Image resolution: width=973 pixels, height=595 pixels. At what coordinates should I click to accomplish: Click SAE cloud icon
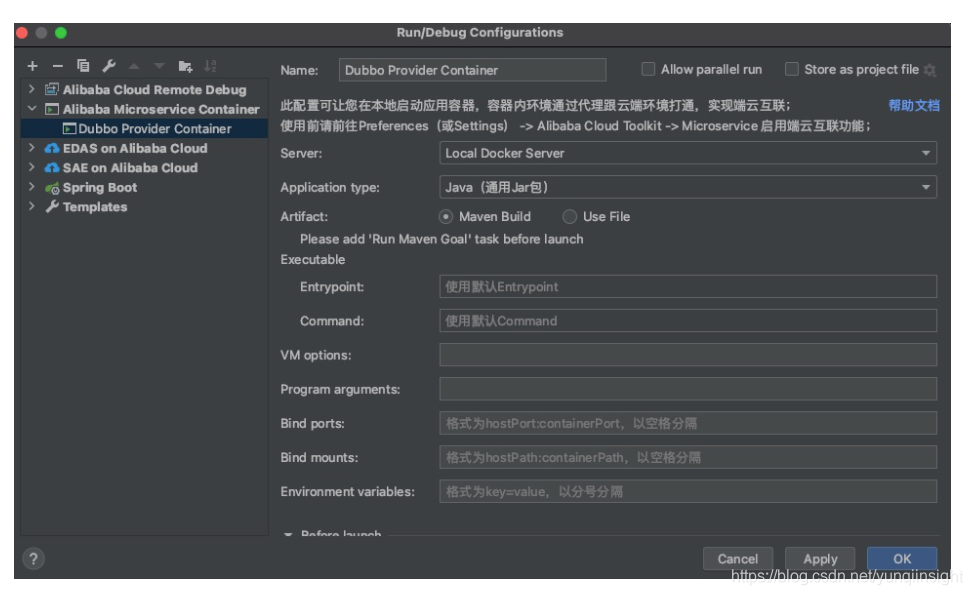tap(52, 168)
